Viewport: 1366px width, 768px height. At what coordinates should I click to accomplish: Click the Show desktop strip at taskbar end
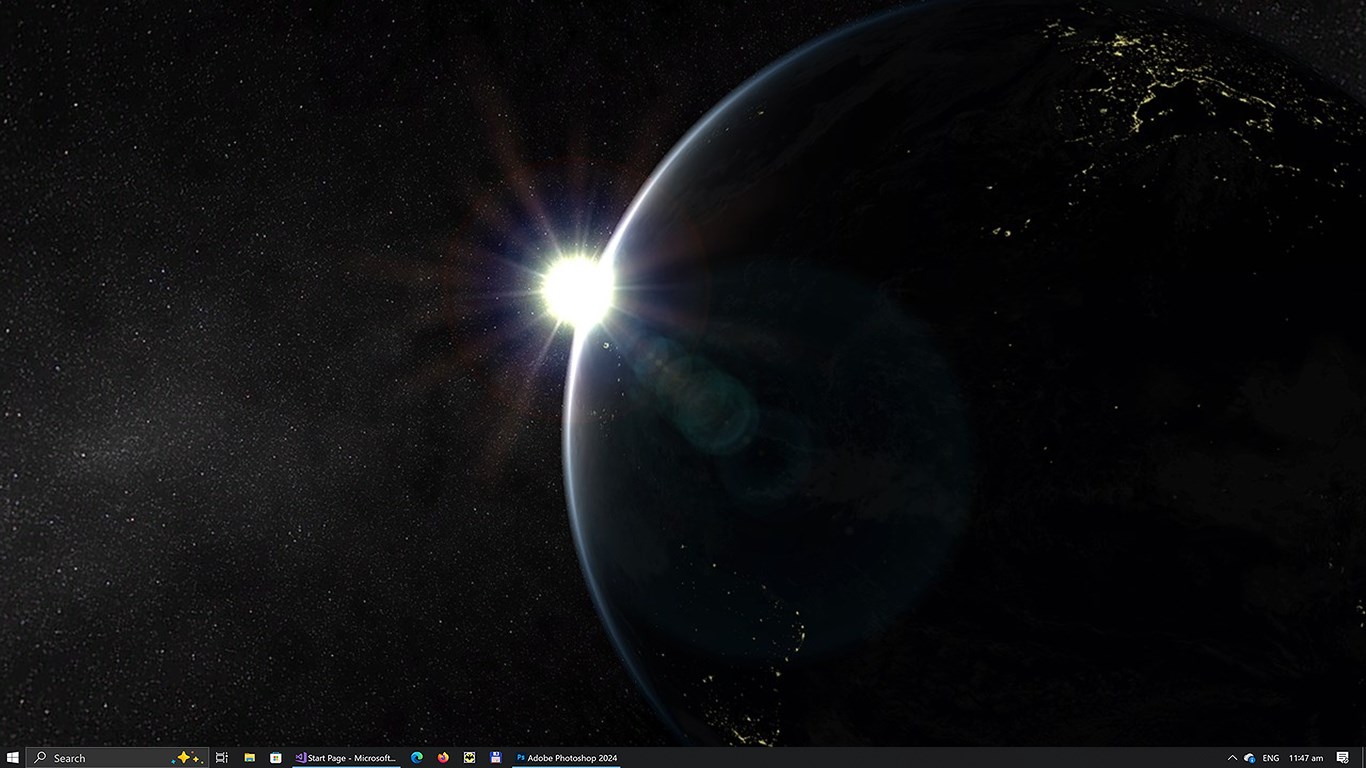point(1363,758)
